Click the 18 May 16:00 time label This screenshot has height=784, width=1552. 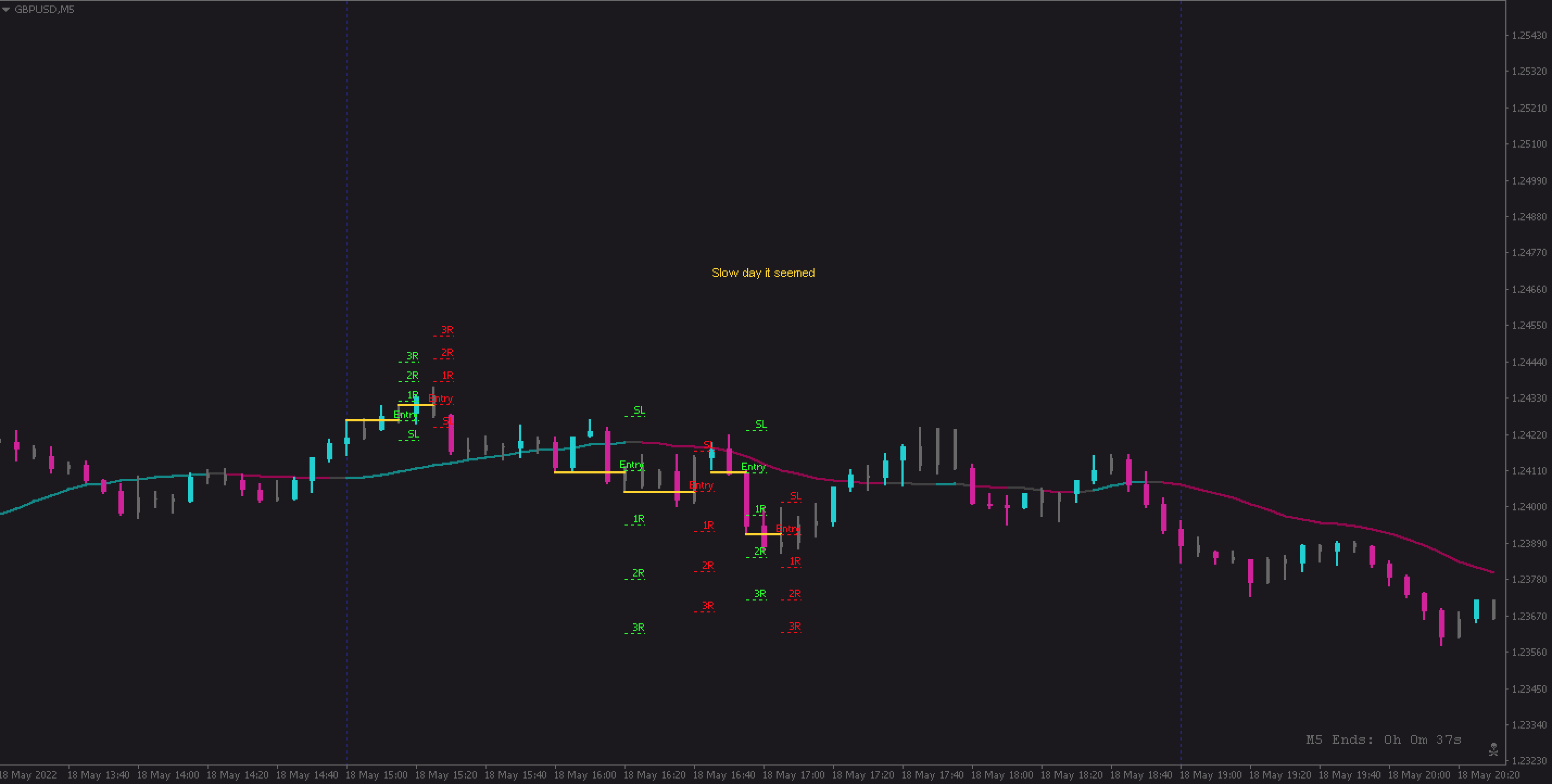click(x=584, y=775)
